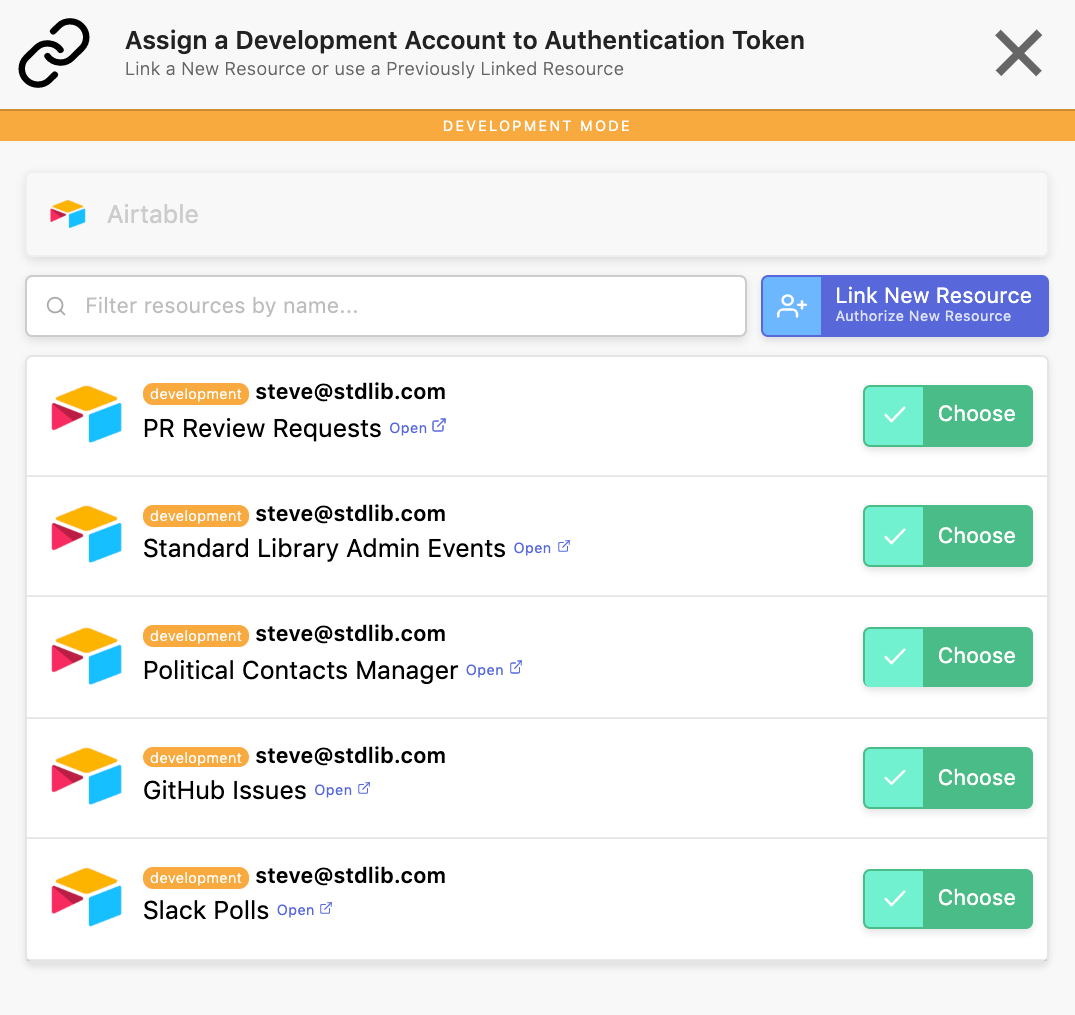The height and width of the screenshot is (1015, 1075).
Task: Click Airtable icon for GitHub Issues
Action: [86, 776]
